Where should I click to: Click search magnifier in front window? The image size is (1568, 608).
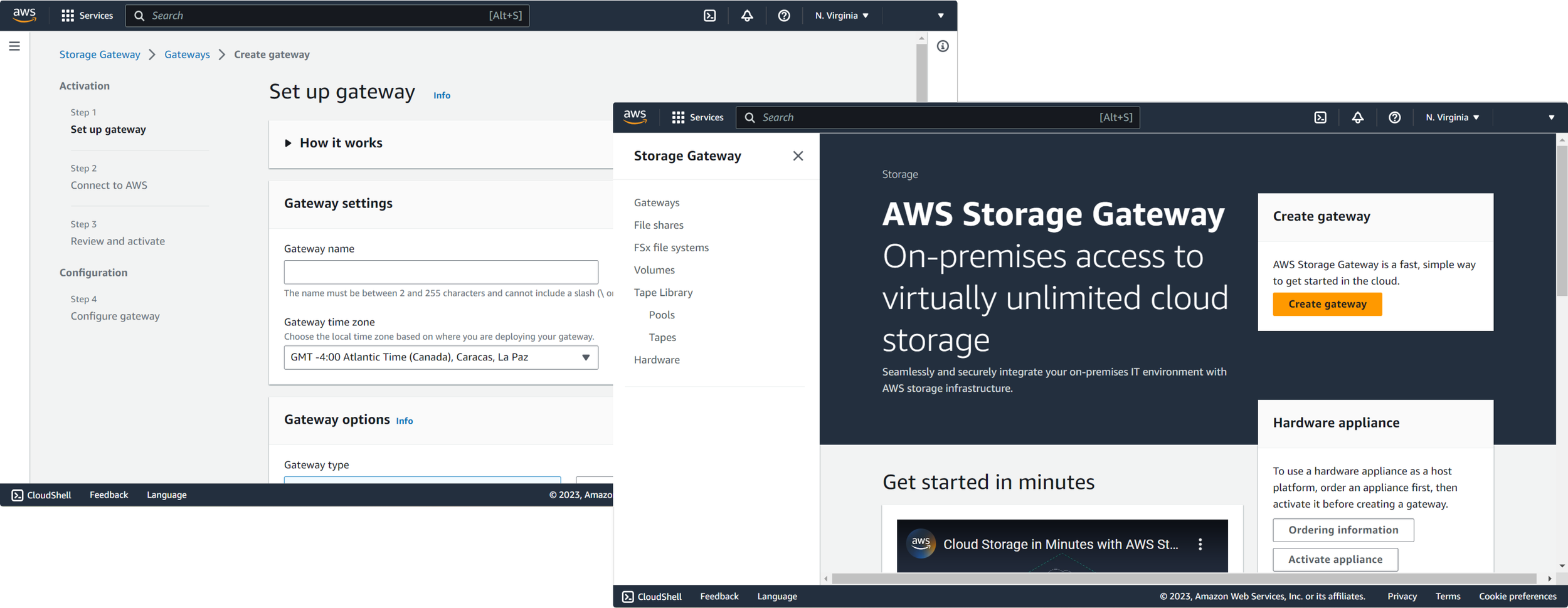click(x=750, y=117)
